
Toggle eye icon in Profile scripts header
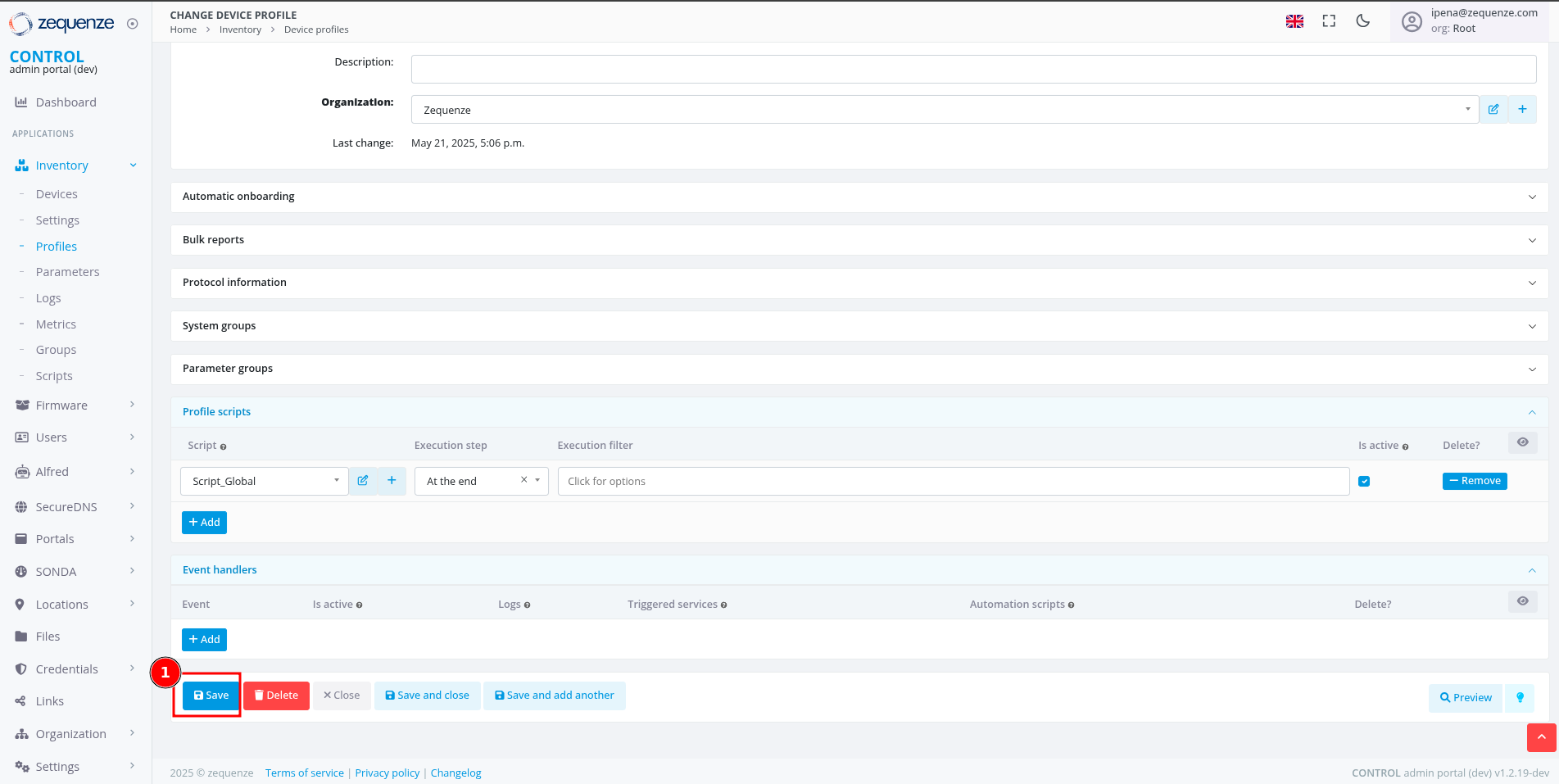pyautogui.click(x=1522, y=442)
